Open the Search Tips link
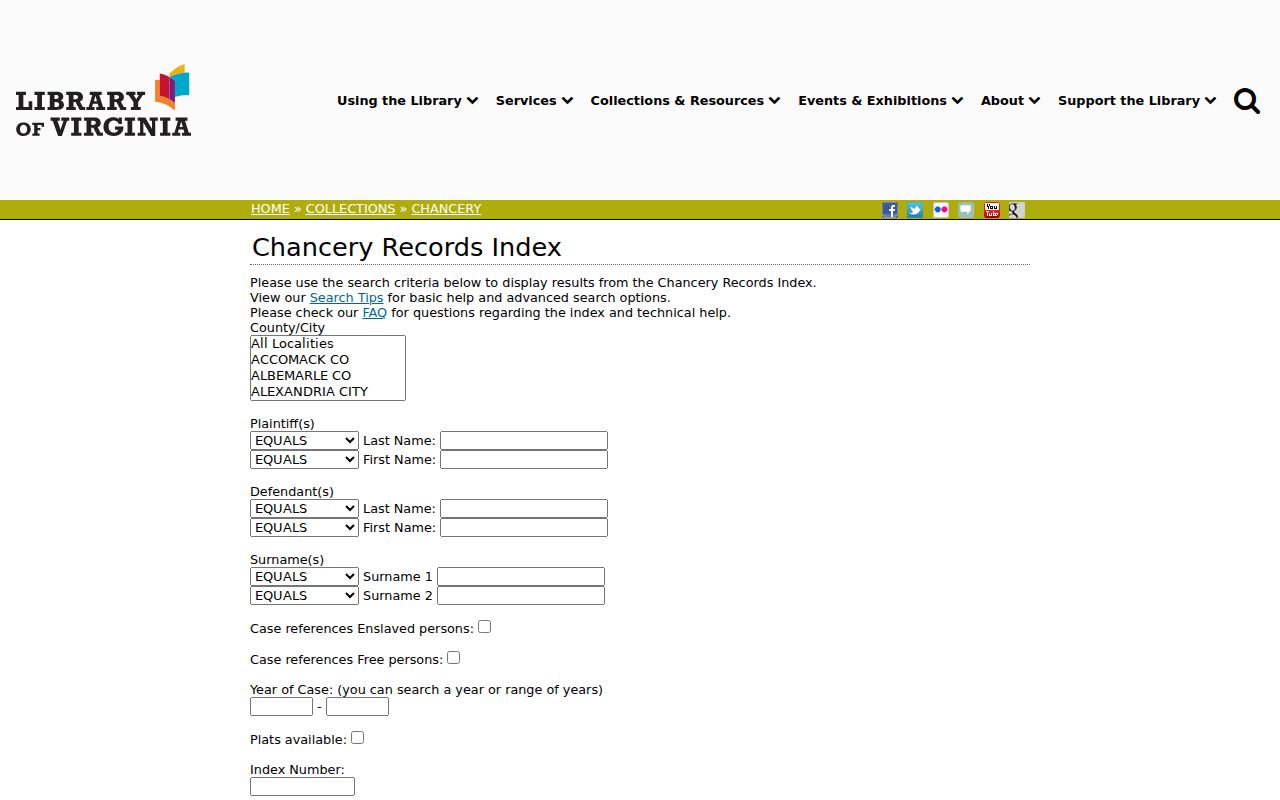This screenshot has width=1280, height=800. point(346,298)
